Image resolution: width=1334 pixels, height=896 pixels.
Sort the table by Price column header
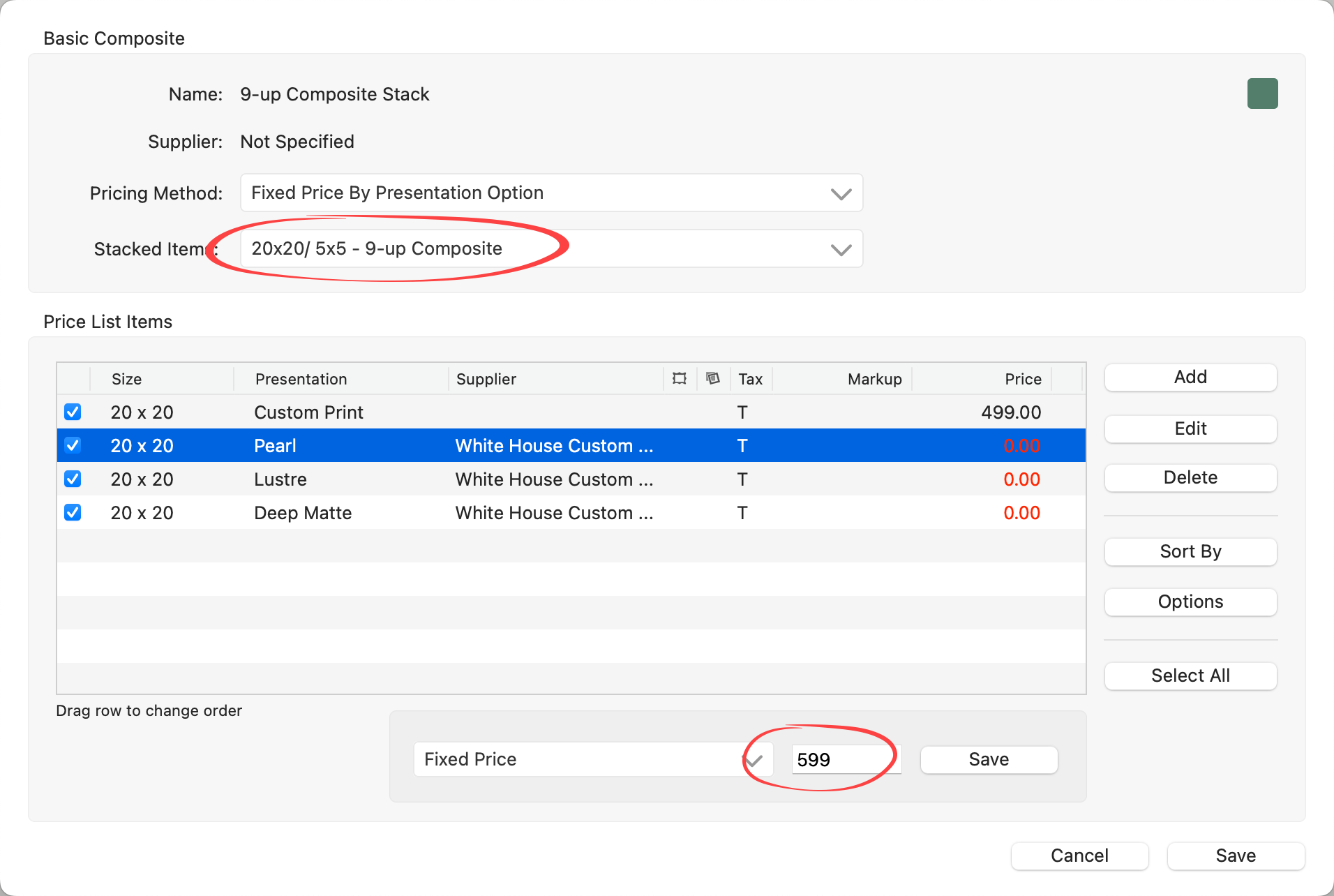[1022, 379]
